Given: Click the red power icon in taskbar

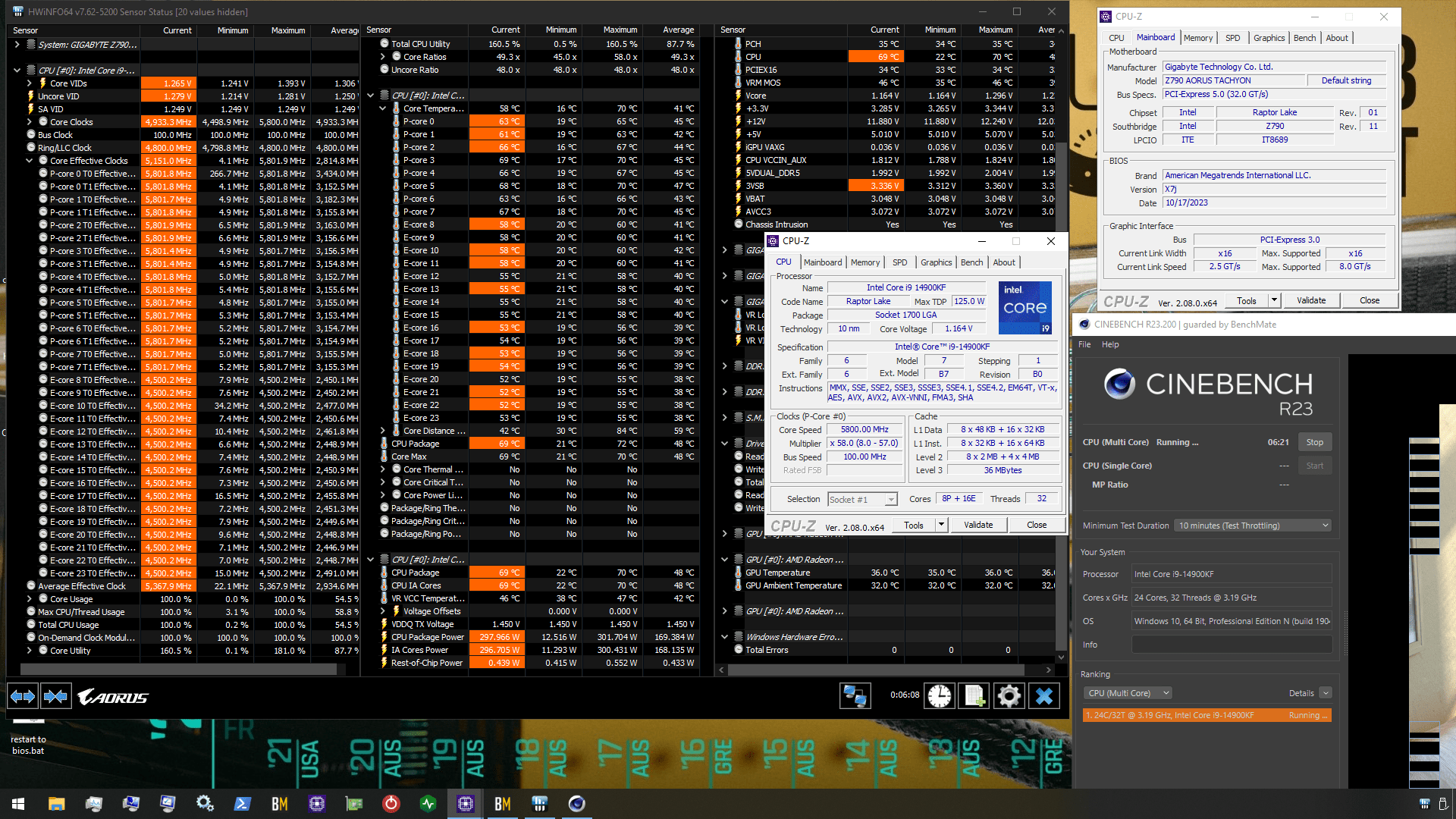Looking at the screenshot, I should [x=391, y=804].
